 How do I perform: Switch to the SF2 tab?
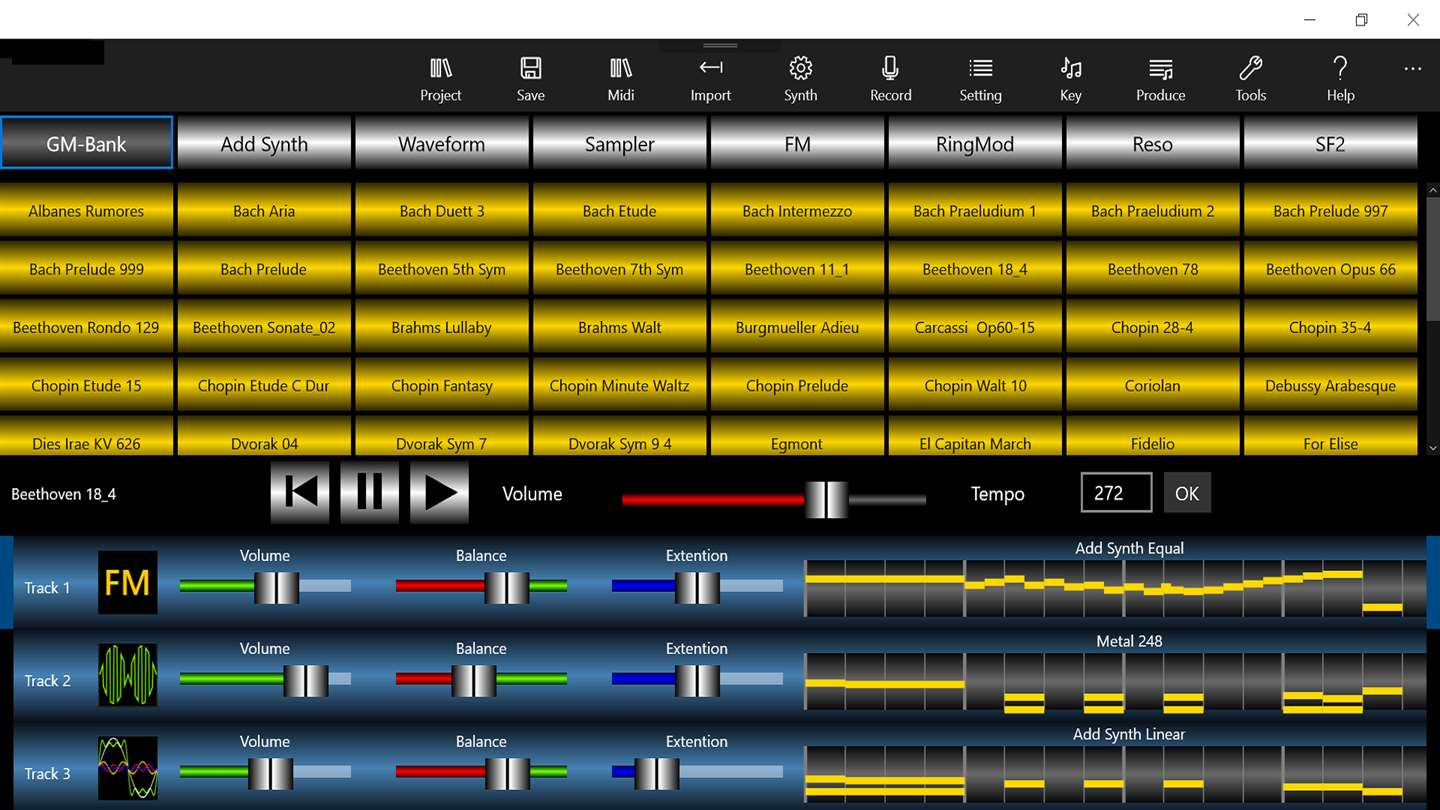point(1330,143)
